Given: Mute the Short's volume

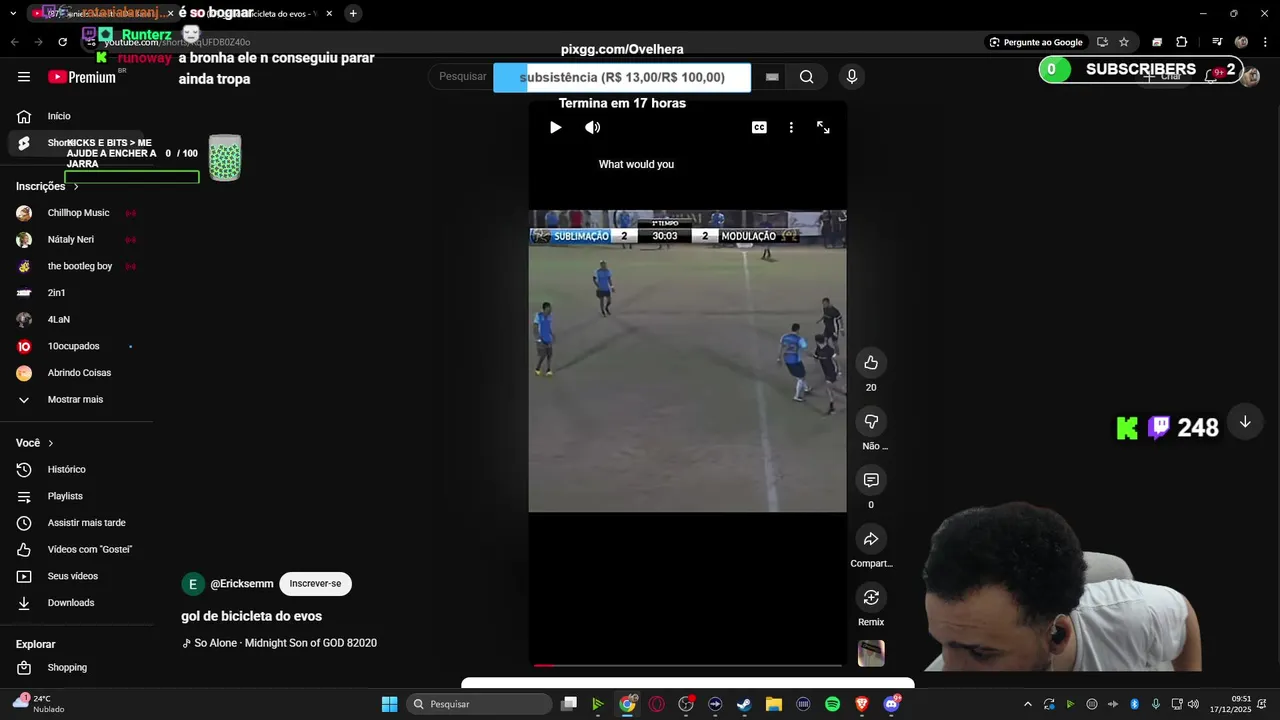Looking at the screenshot, I should [x=593, y=127].
